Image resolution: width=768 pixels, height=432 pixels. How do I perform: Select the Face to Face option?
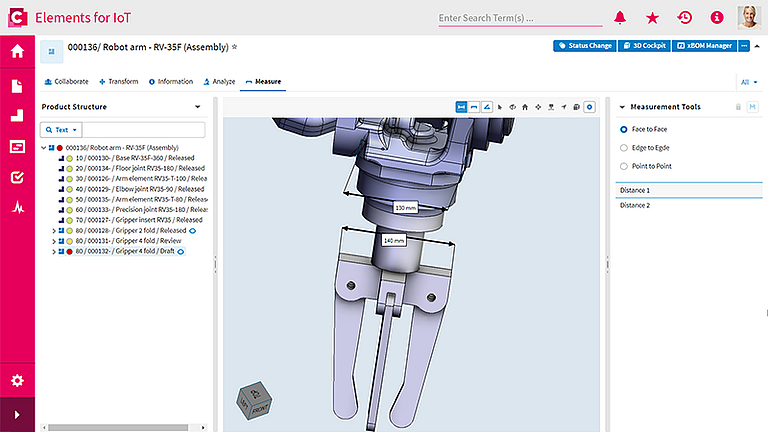click(x=624, y=129)
